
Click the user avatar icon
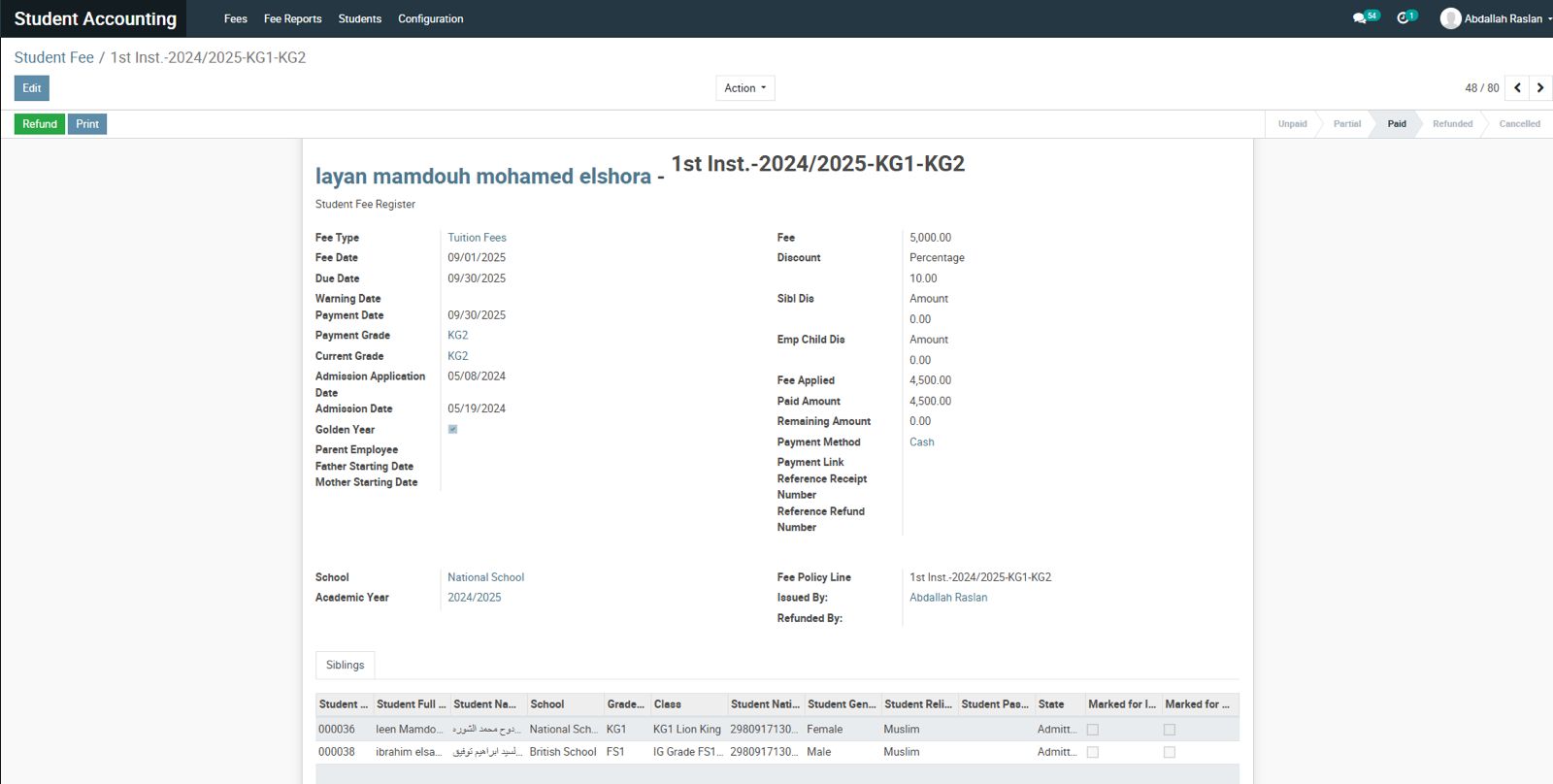pos(1450,18)
